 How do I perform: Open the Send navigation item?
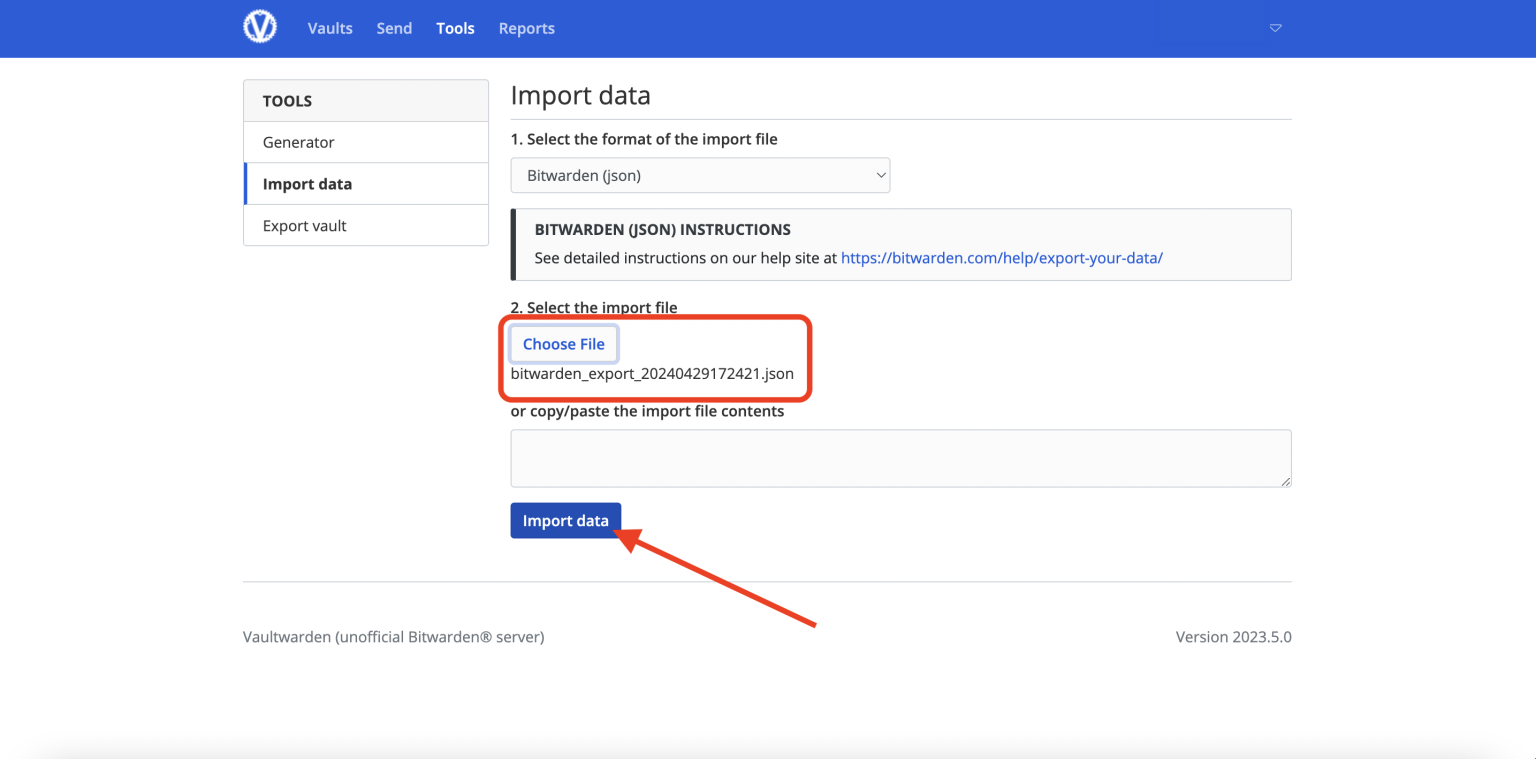[x=394, y=28]
